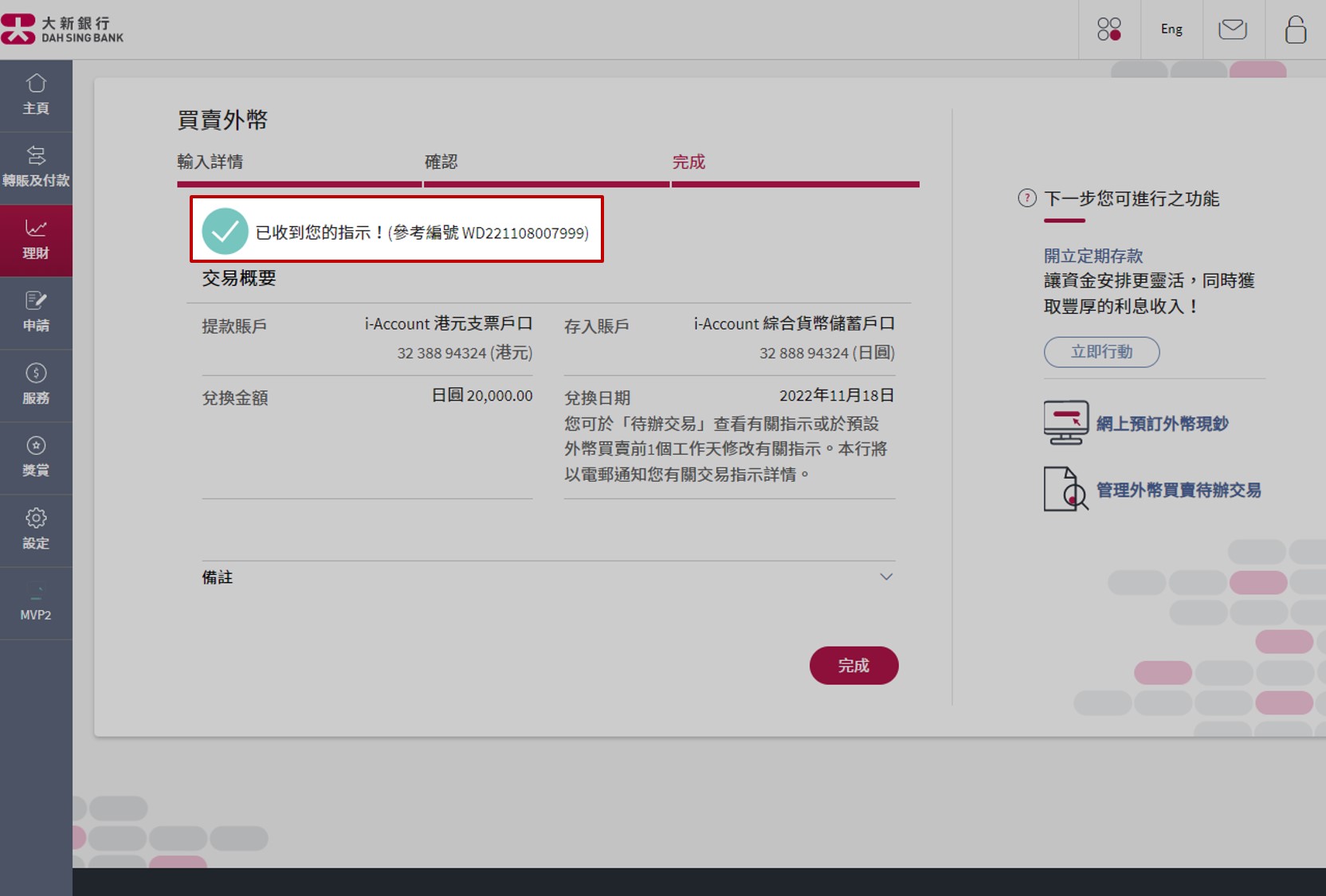Select the 主頁 home icon in sidebar
The height and width of the screenshot is (896, 1326).
pyautogui.click(x=36, y=94)
